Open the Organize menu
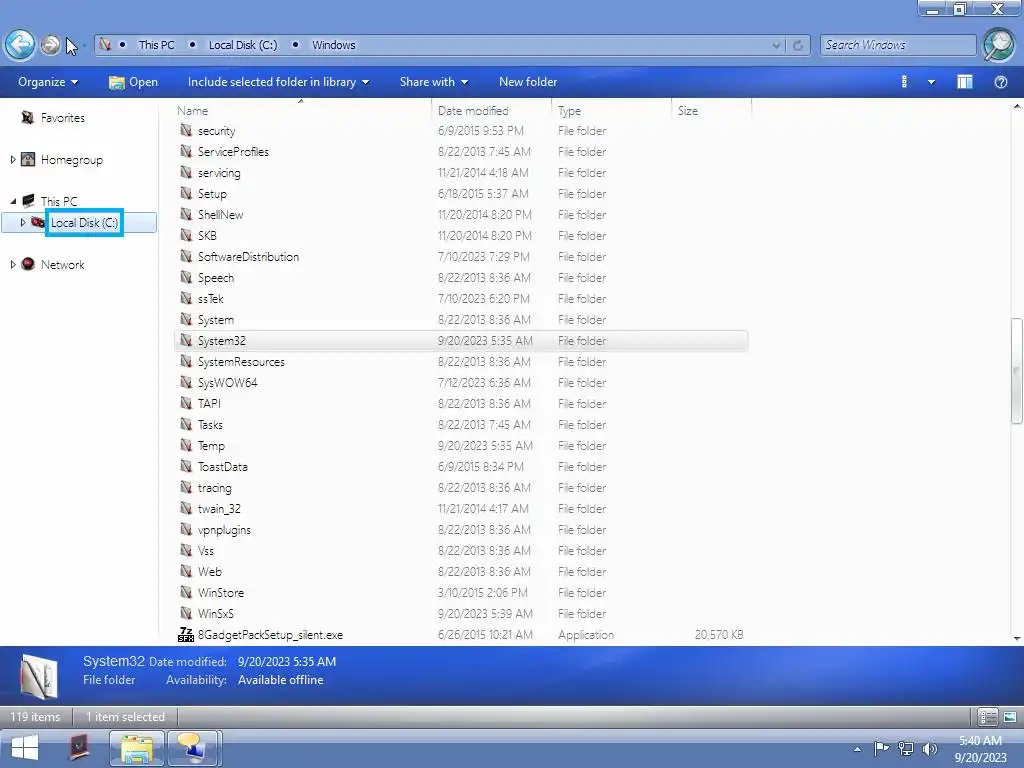The image size is (1024, 768). [x=48, y=82]
